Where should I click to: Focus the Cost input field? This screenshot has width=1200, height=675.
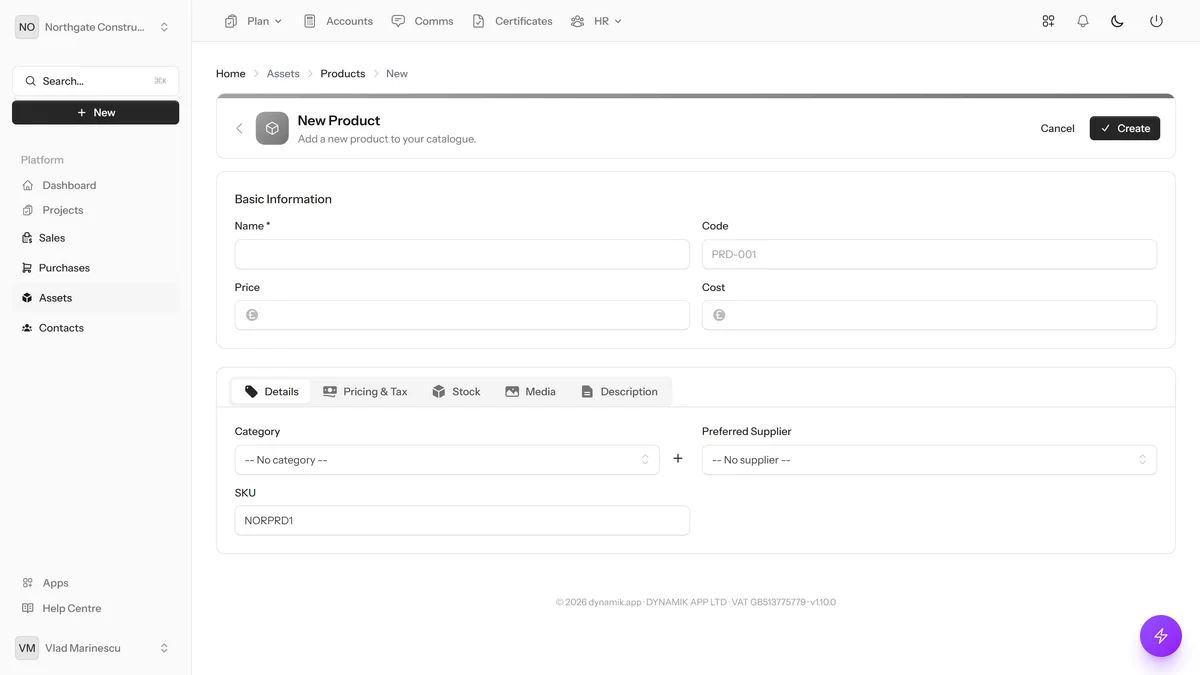(x=929, y=315)
